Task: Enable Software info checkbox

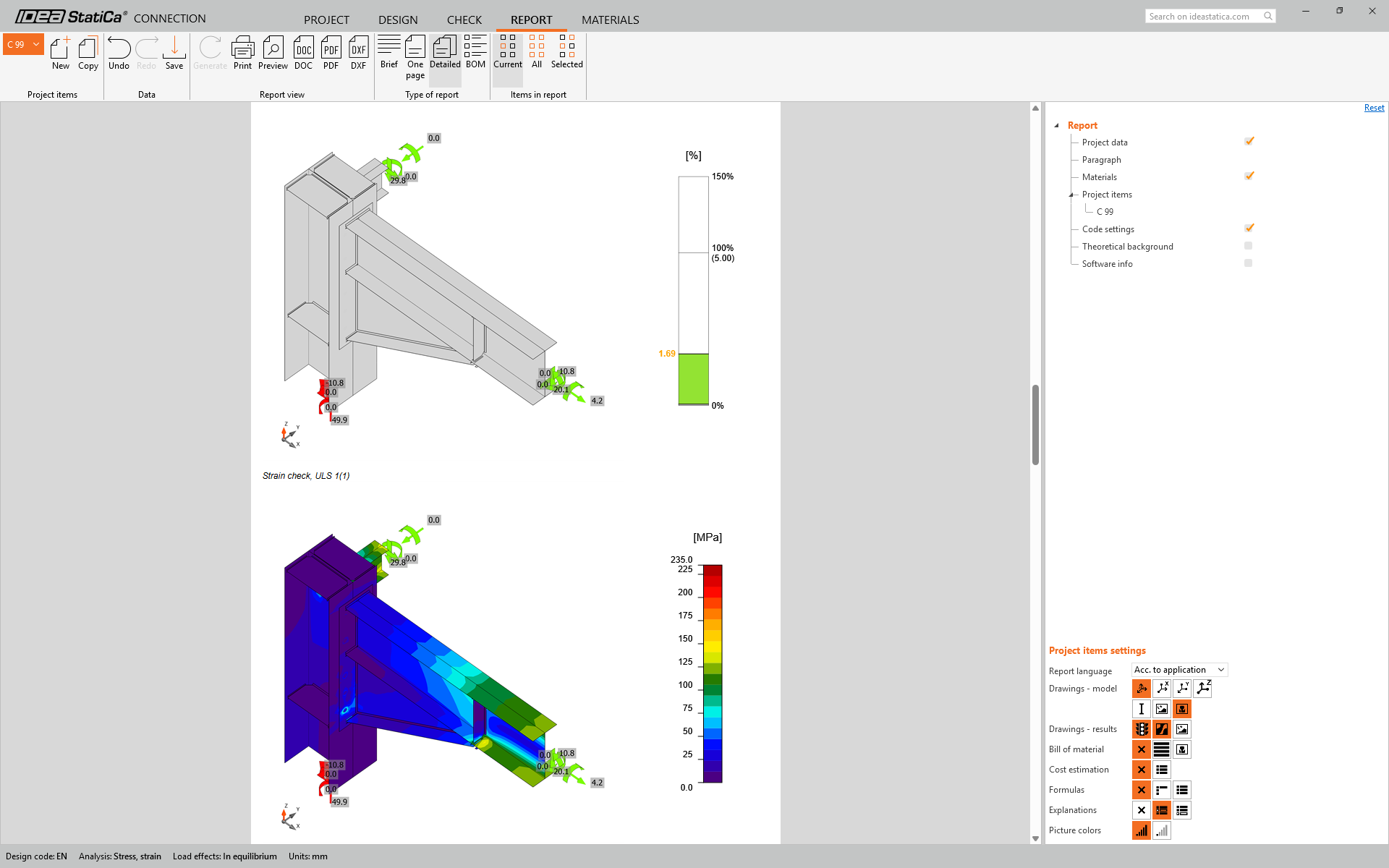Action: click(1248, 263)
